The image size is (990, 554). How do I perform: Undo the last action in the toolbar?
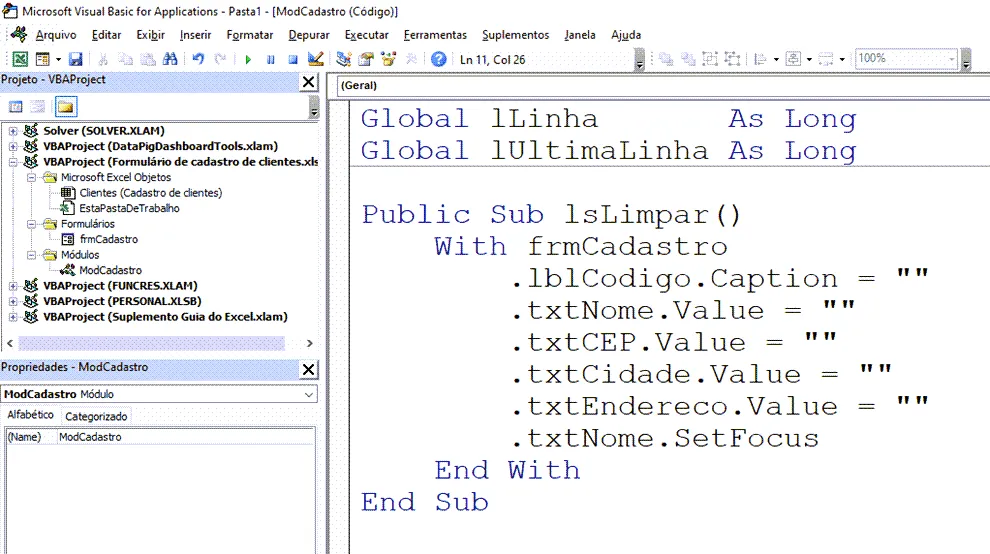pyautogui.click(x=198, y=59)
